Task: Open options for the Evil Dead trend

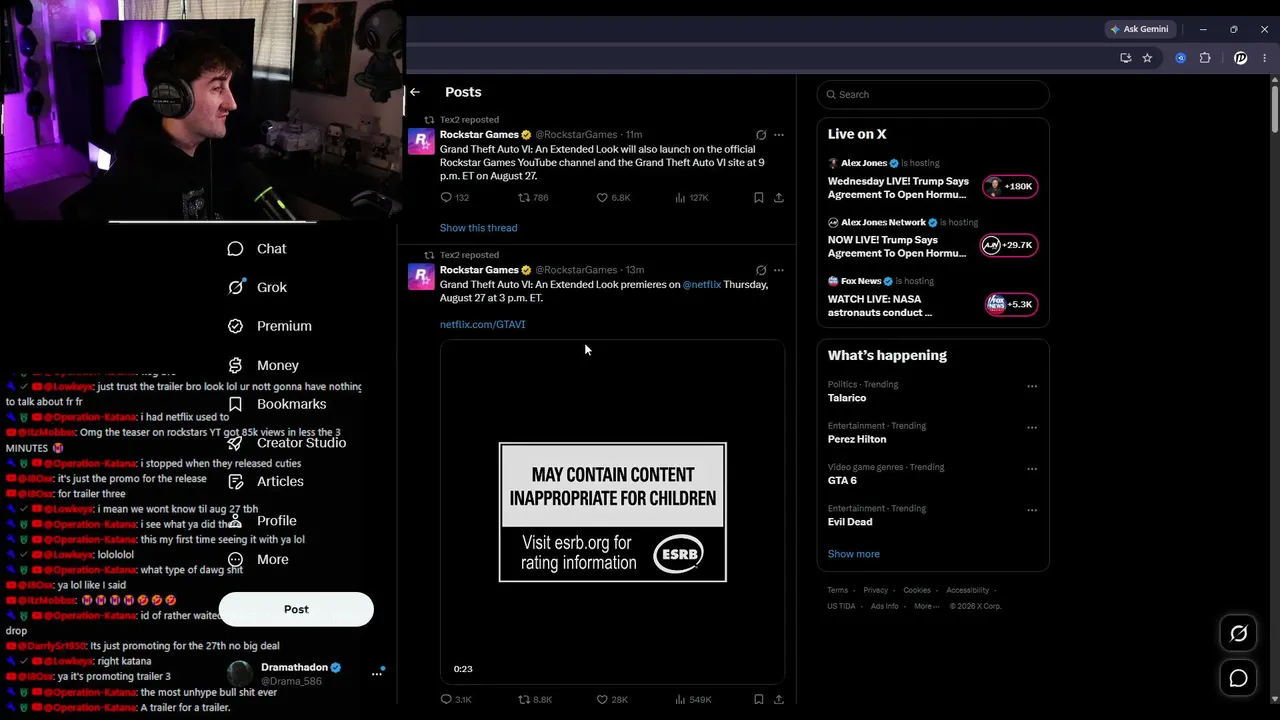Action: point(1032,510)
